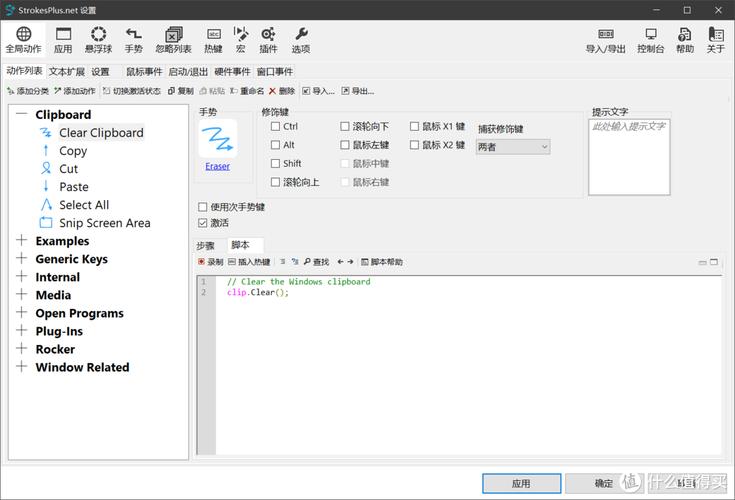
Task: Toggle the Alt modifier checkbox
Action: point(276,145)
